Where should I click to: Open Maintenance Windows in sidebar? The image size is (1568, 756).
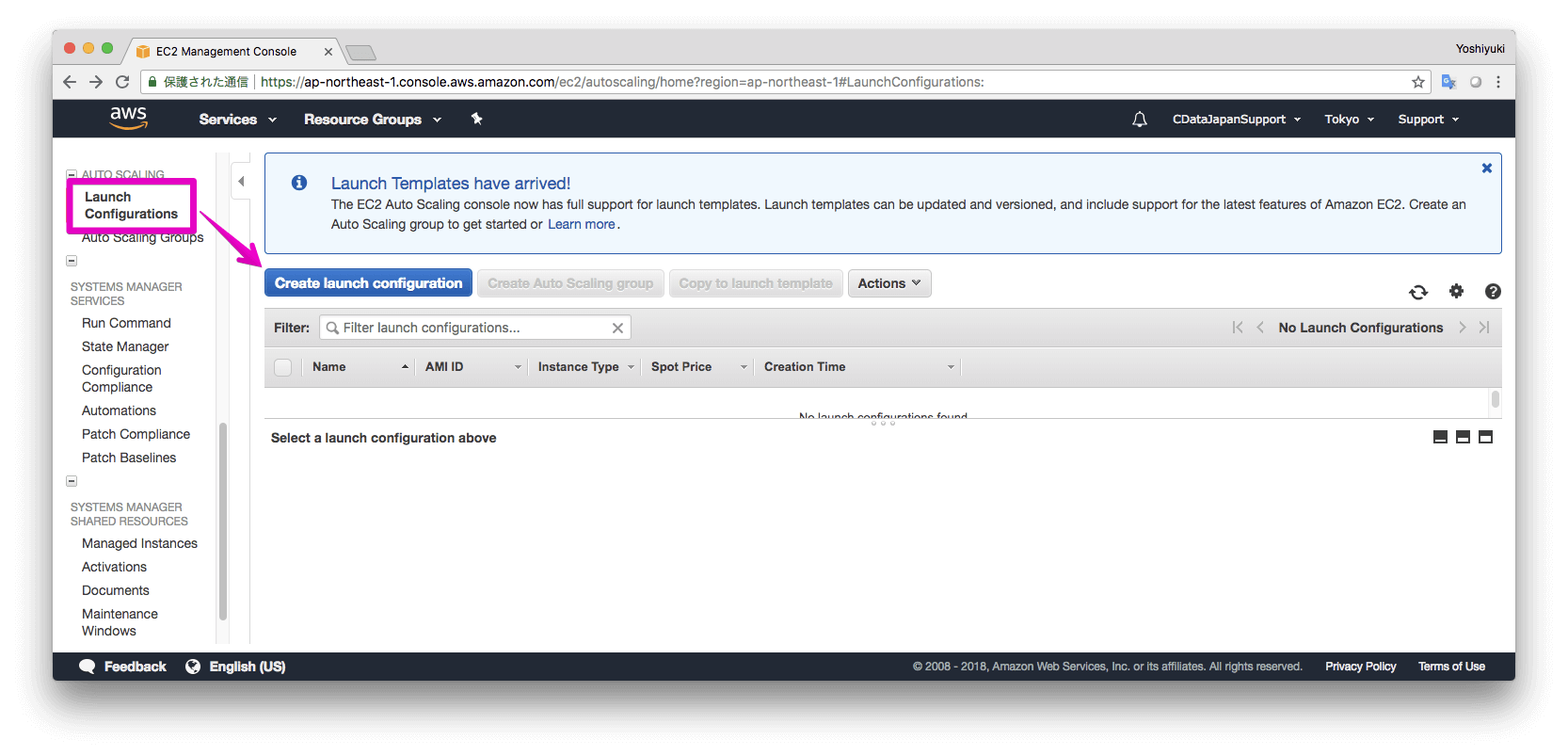click(120, 622)
